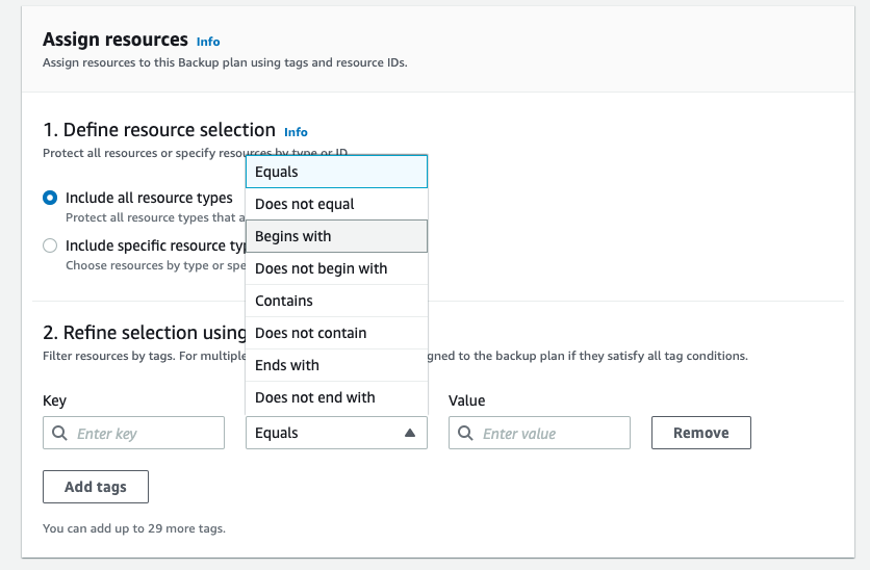Click the search icon in Value field
The image size is (870, 570).
[466, 433]
